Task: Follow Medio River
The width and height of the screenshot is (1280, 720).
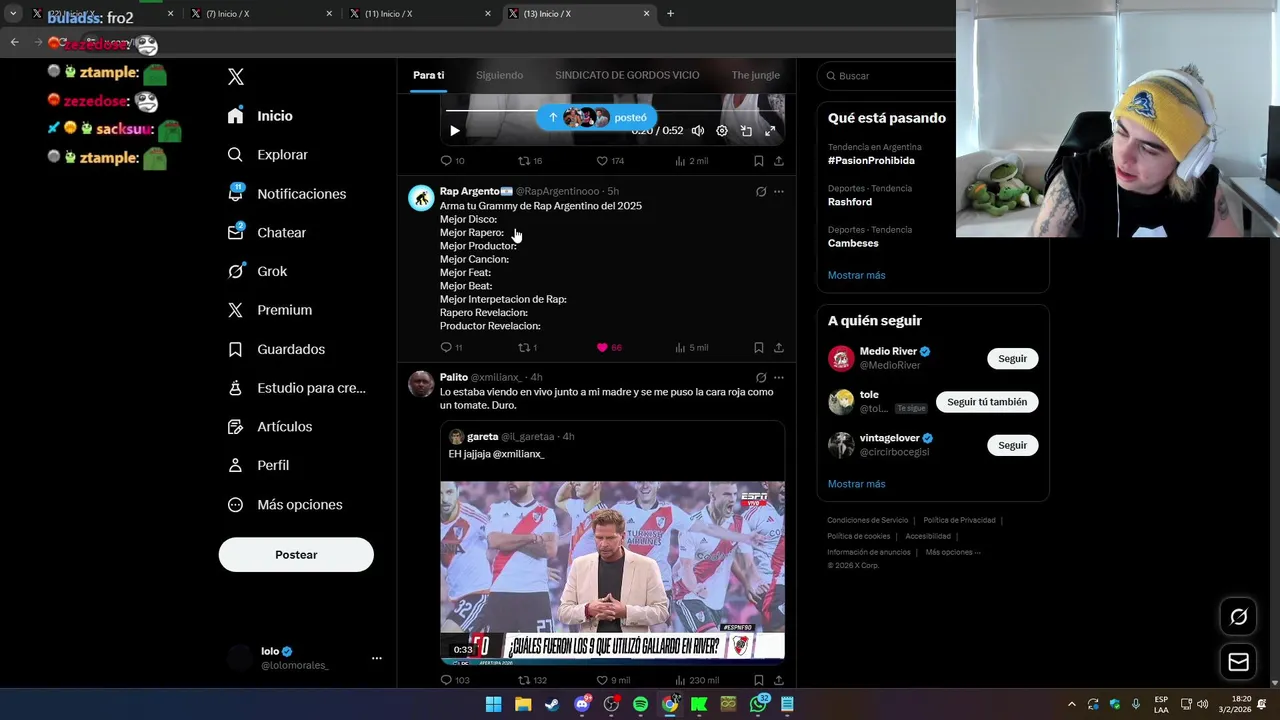Action: [1012, 358]
